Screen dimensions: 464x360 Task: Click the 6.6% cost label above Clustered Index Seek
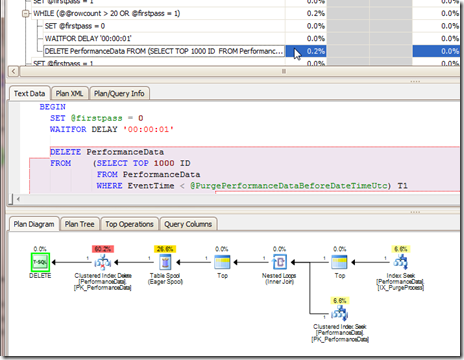click(x=340, y=301)
